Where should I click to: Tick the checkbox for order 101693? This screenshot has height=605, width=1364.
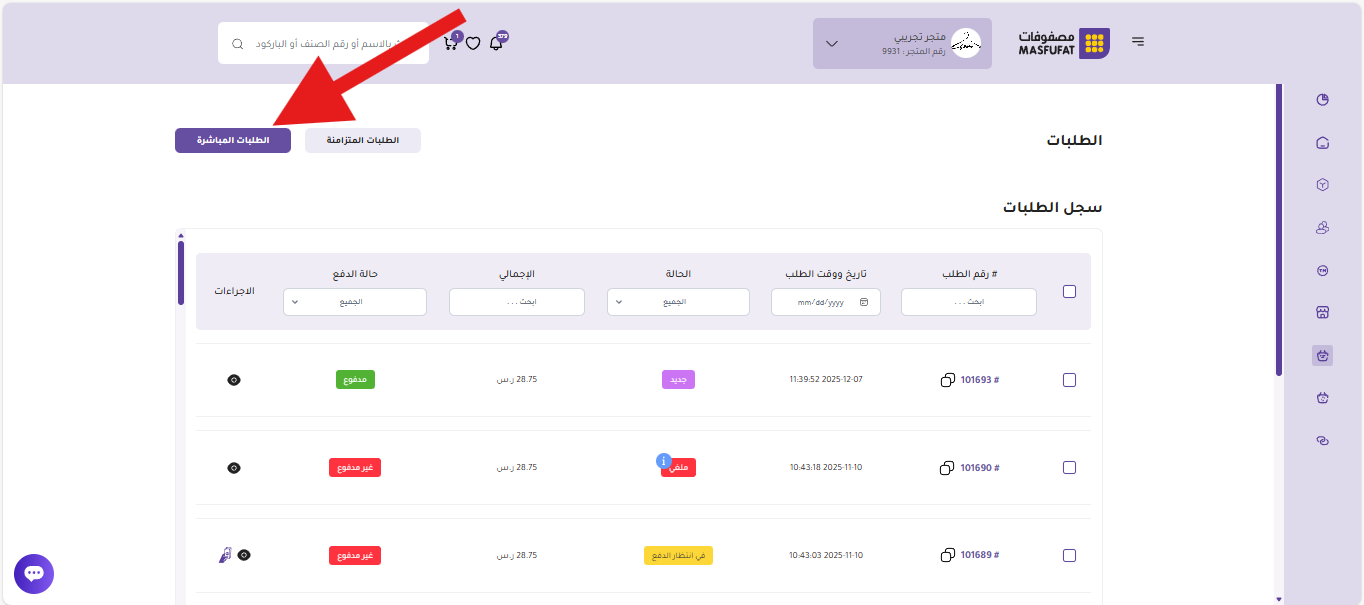click(x=1069, y=380)
